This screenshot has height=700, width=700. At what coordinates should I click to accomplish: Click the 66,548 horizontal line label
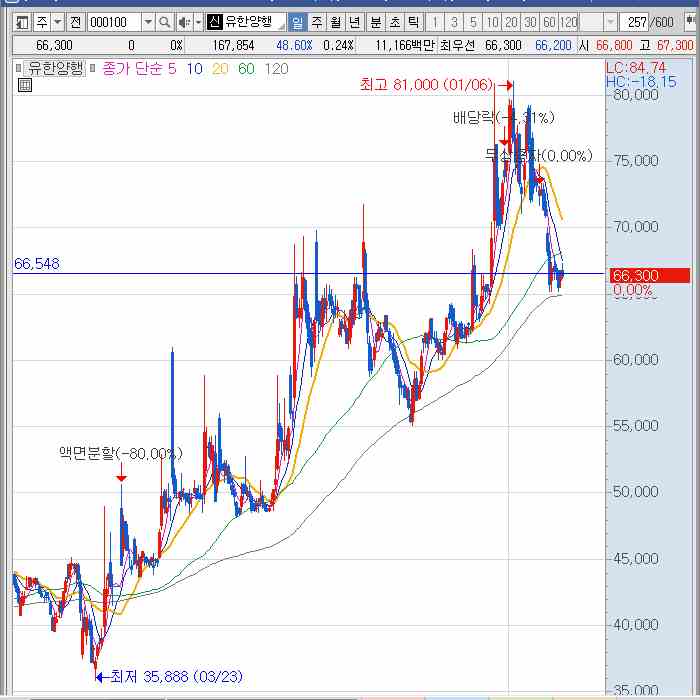click(37, 264)
